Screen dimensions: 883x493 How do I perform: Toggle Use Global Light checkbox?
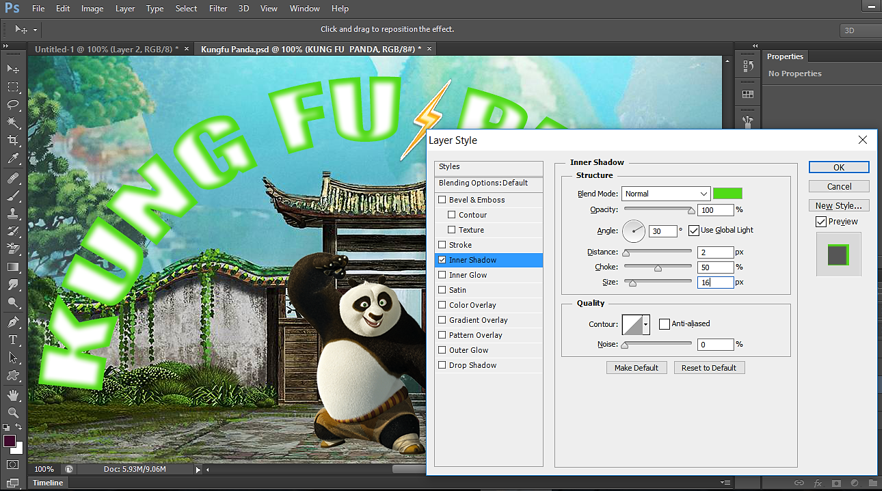pyautogui.click(x=694, y=230)
